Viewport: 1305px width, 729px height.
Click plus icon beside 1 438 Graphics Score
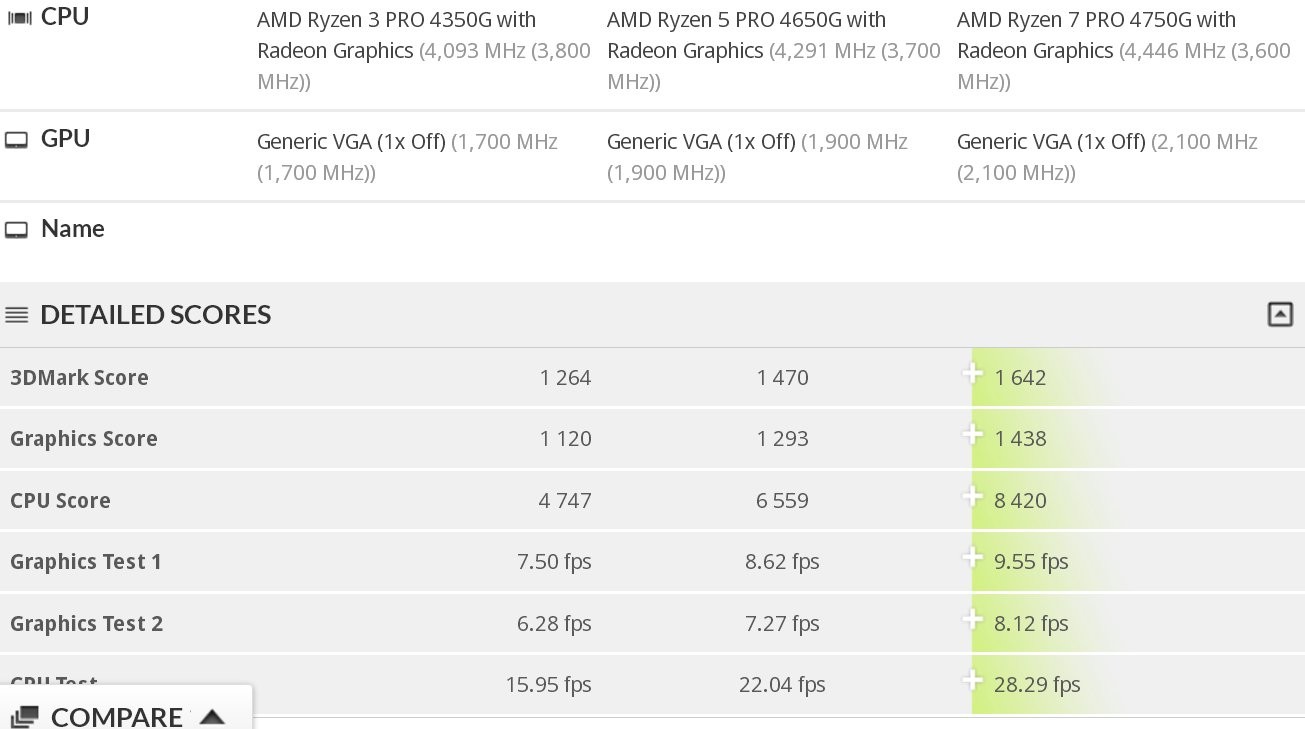pyautogui.click(x=971, y=436)
